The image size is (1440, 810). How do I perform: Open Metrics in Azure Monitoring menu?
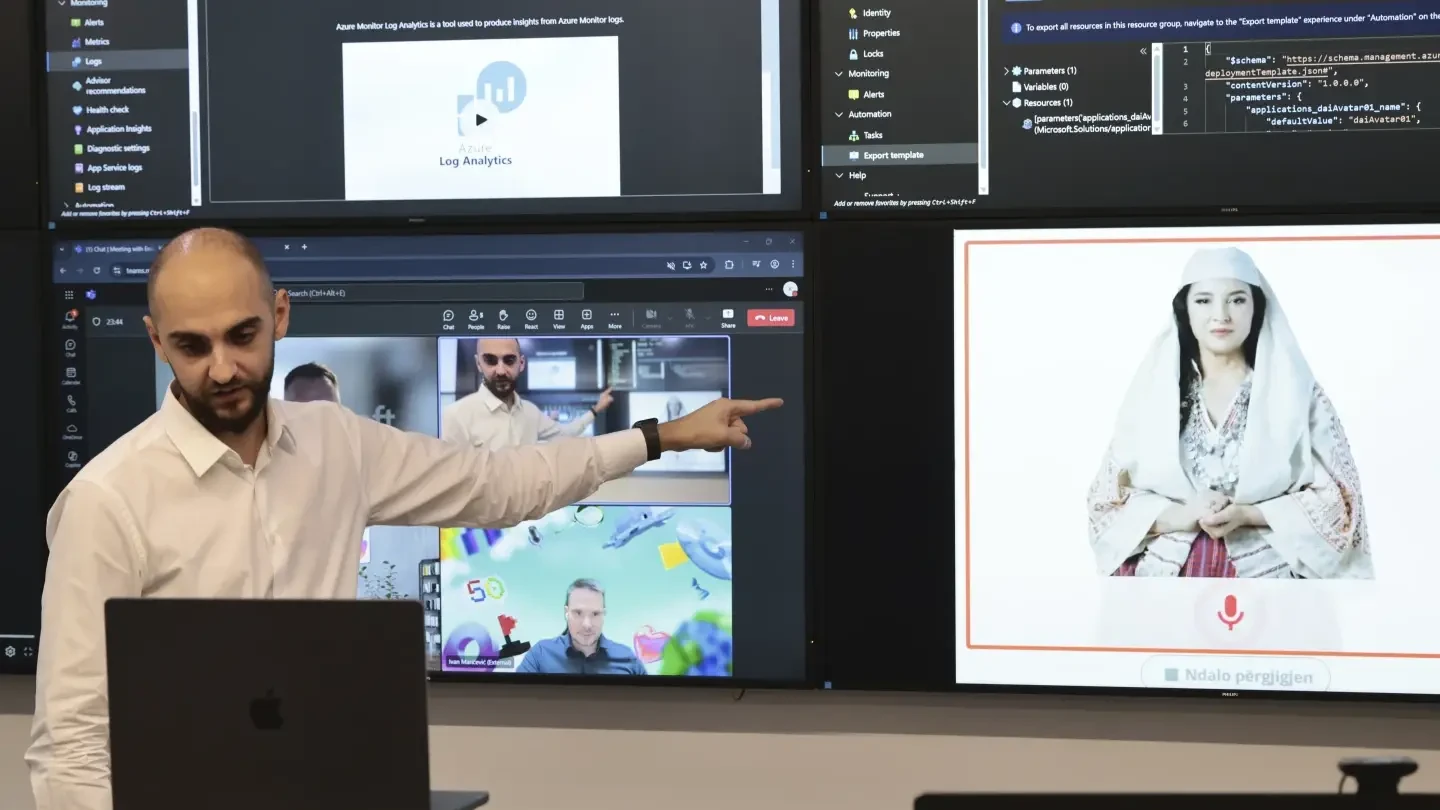[90, 42]
